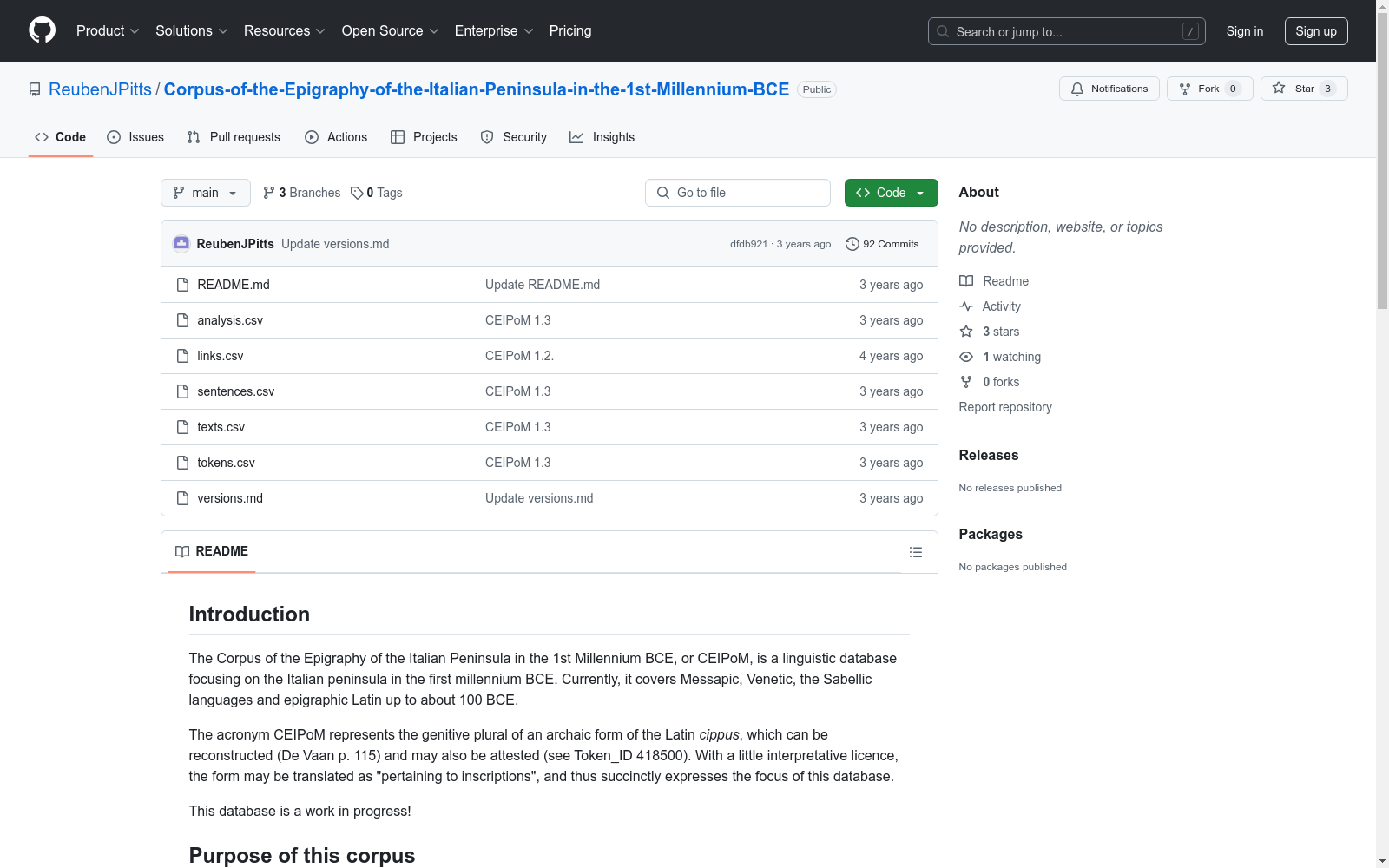Screen dimensions: 1389x868
Task: Click the repository icon before owner name
Action: [35, 89]
